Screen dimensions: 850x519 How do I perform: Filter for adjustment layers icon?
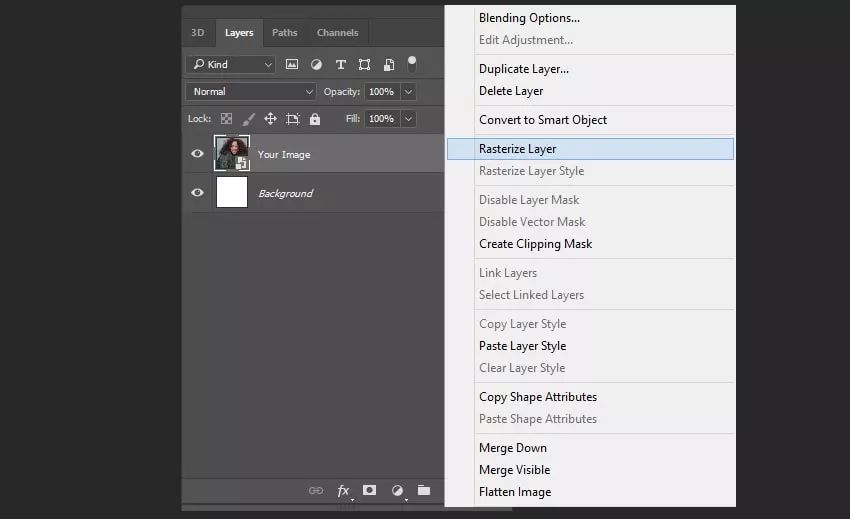click(x=316, y=65)
